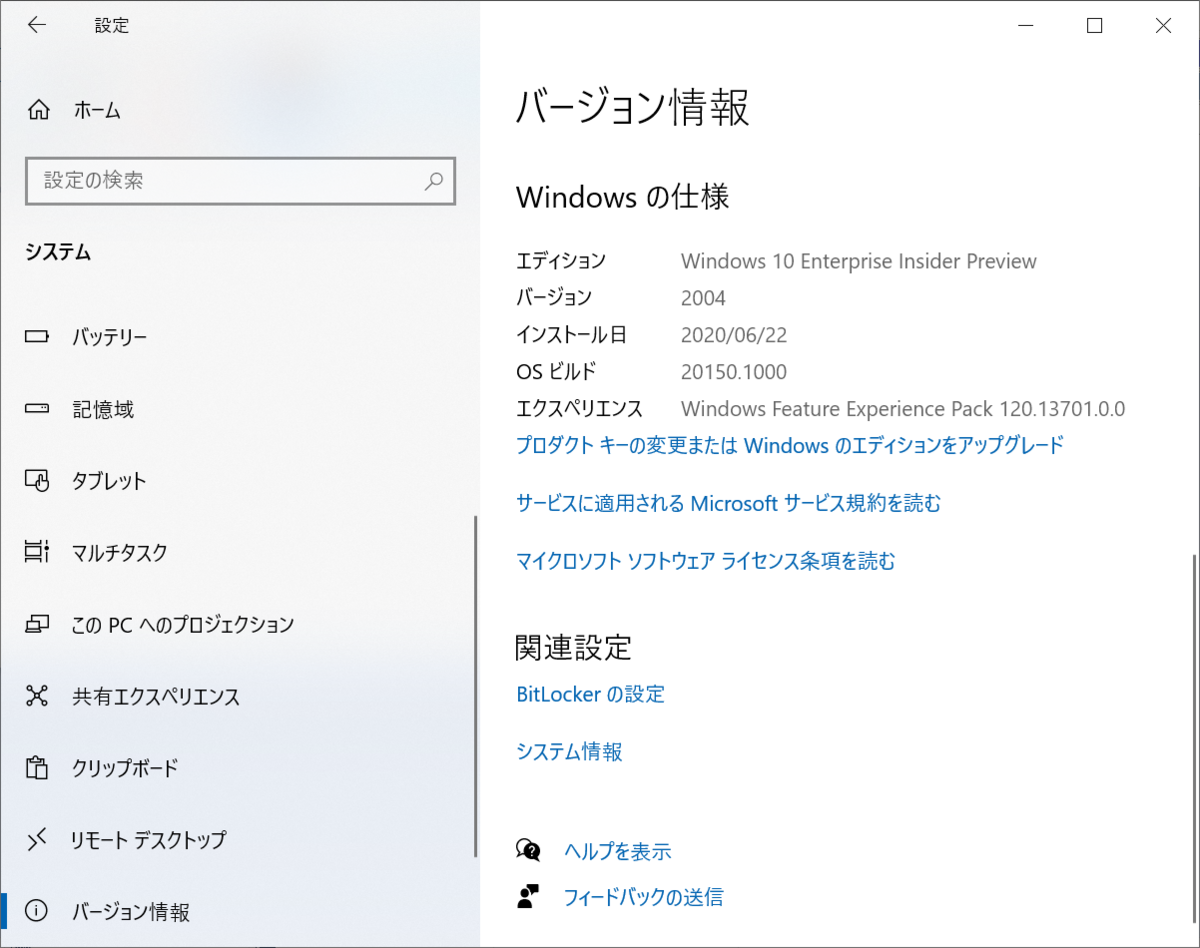Click the 共有エクスペリエンス icon
The image size is (1200, 948).
pyautogui.click(x=37, y=696)
